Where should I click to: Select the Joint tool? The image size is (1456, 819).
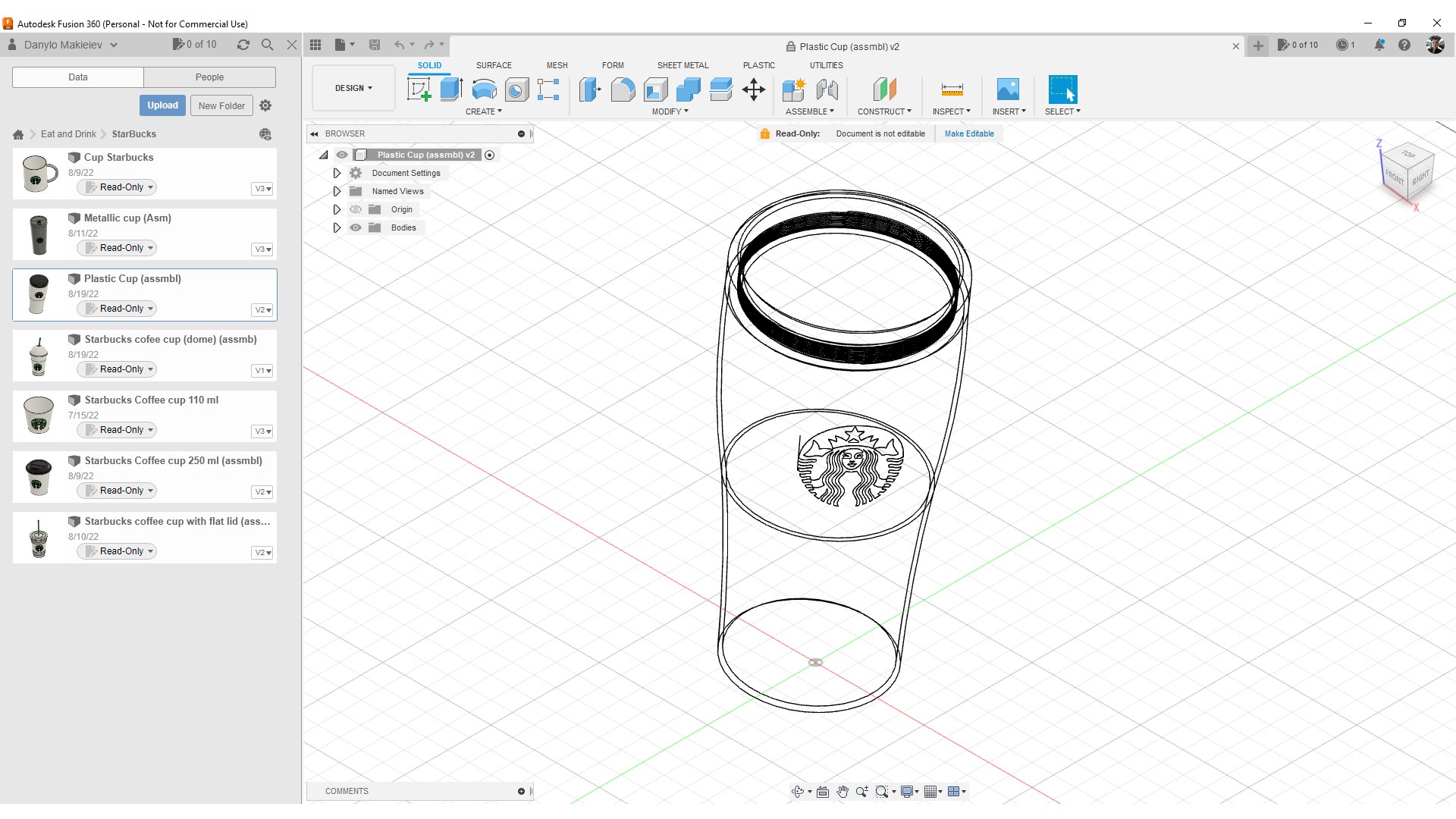pyautogui.click(x=827, y=89)
